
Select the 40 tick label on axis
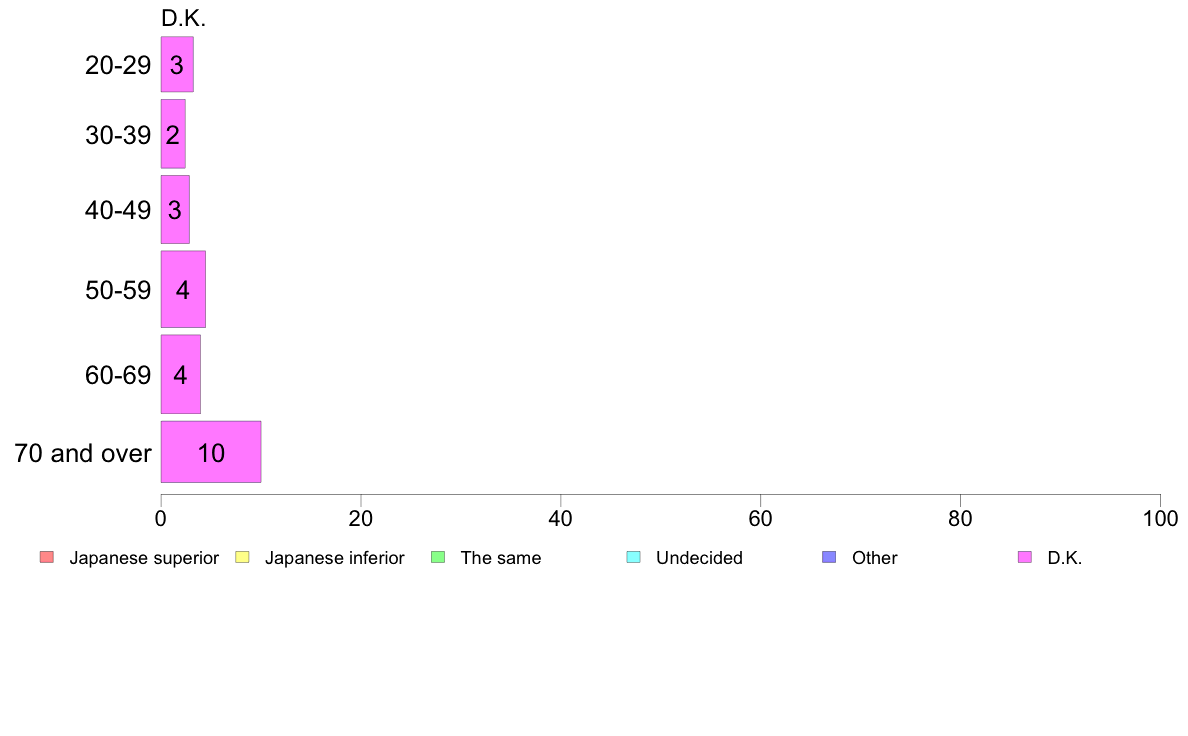pos(560,518)
